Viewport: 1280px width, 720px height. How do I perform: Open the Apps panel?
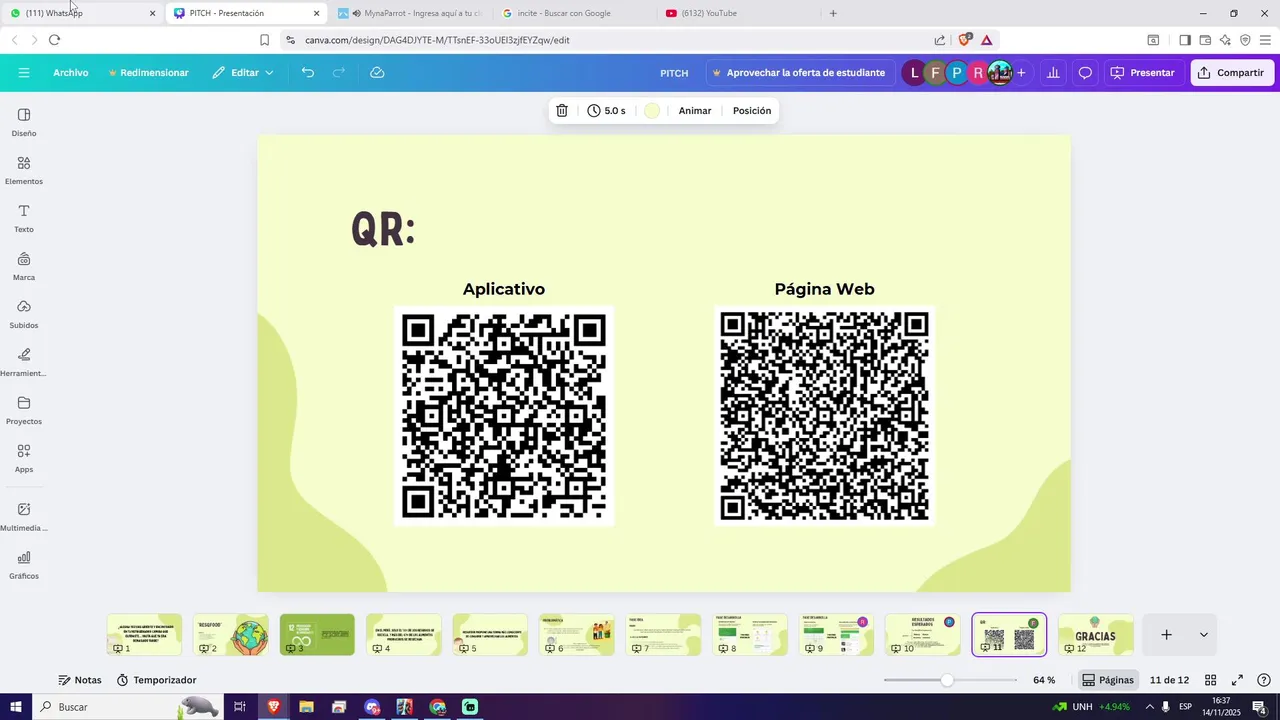click(24, 458)
